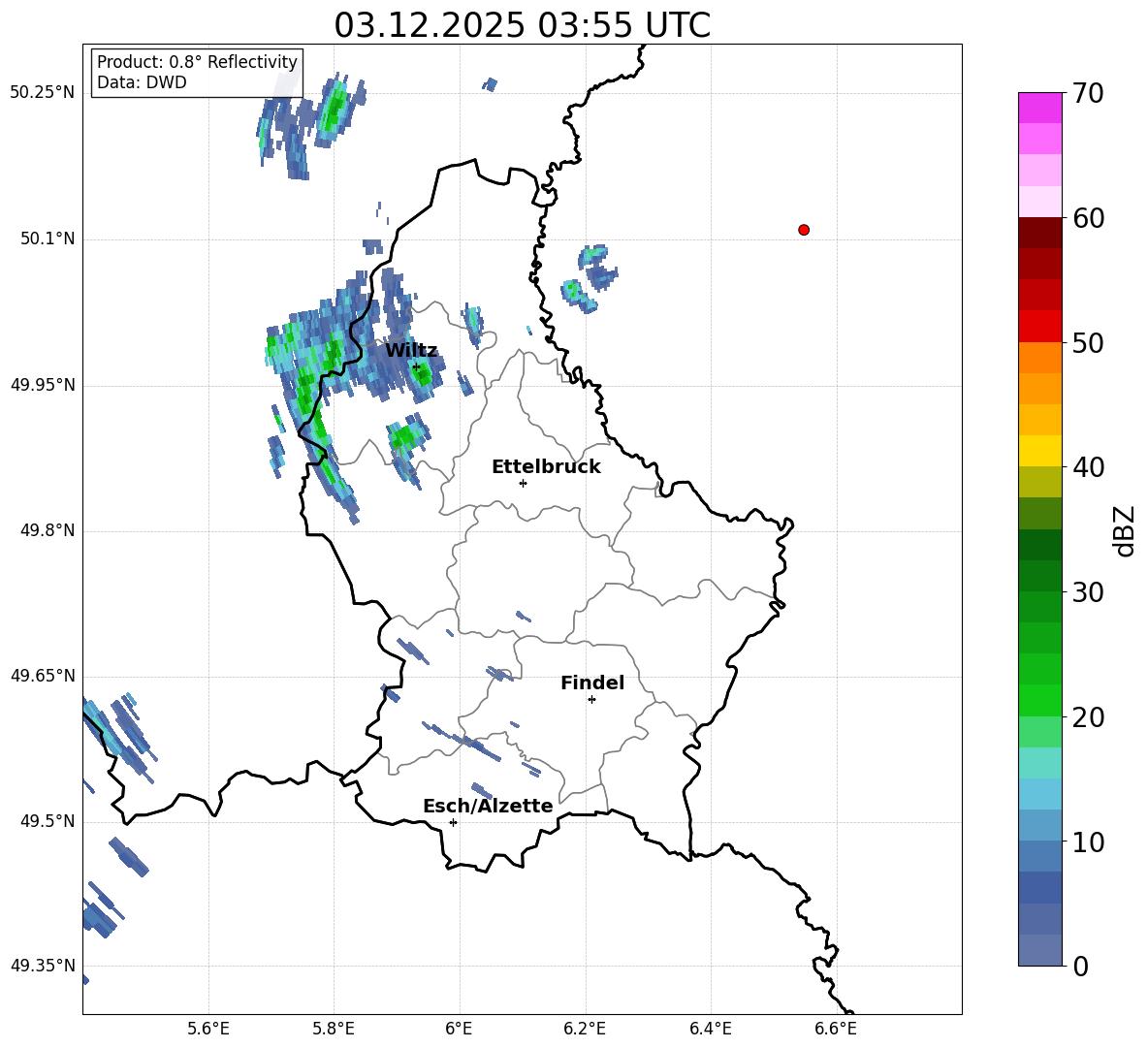Image resolution: width=1148 pixels, height=1048 pixels.
Task: Click the 30 label on the colorbar
Action: pyautogui.click(x=1088, y=592)
